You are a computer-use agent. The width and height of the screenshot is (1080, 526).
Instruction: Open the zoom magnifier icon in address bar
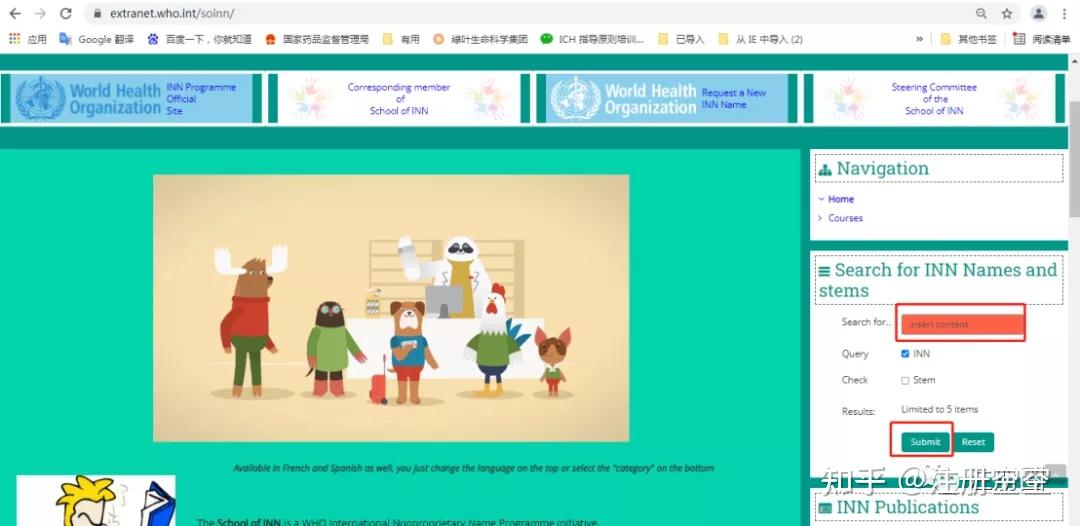981,14
